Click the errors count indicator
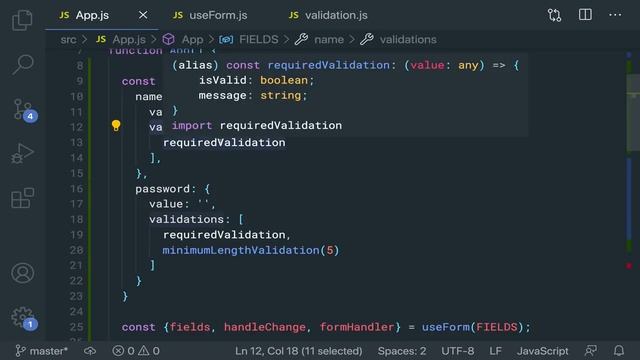The image size is (640, 360). click(x=124, y=351)
